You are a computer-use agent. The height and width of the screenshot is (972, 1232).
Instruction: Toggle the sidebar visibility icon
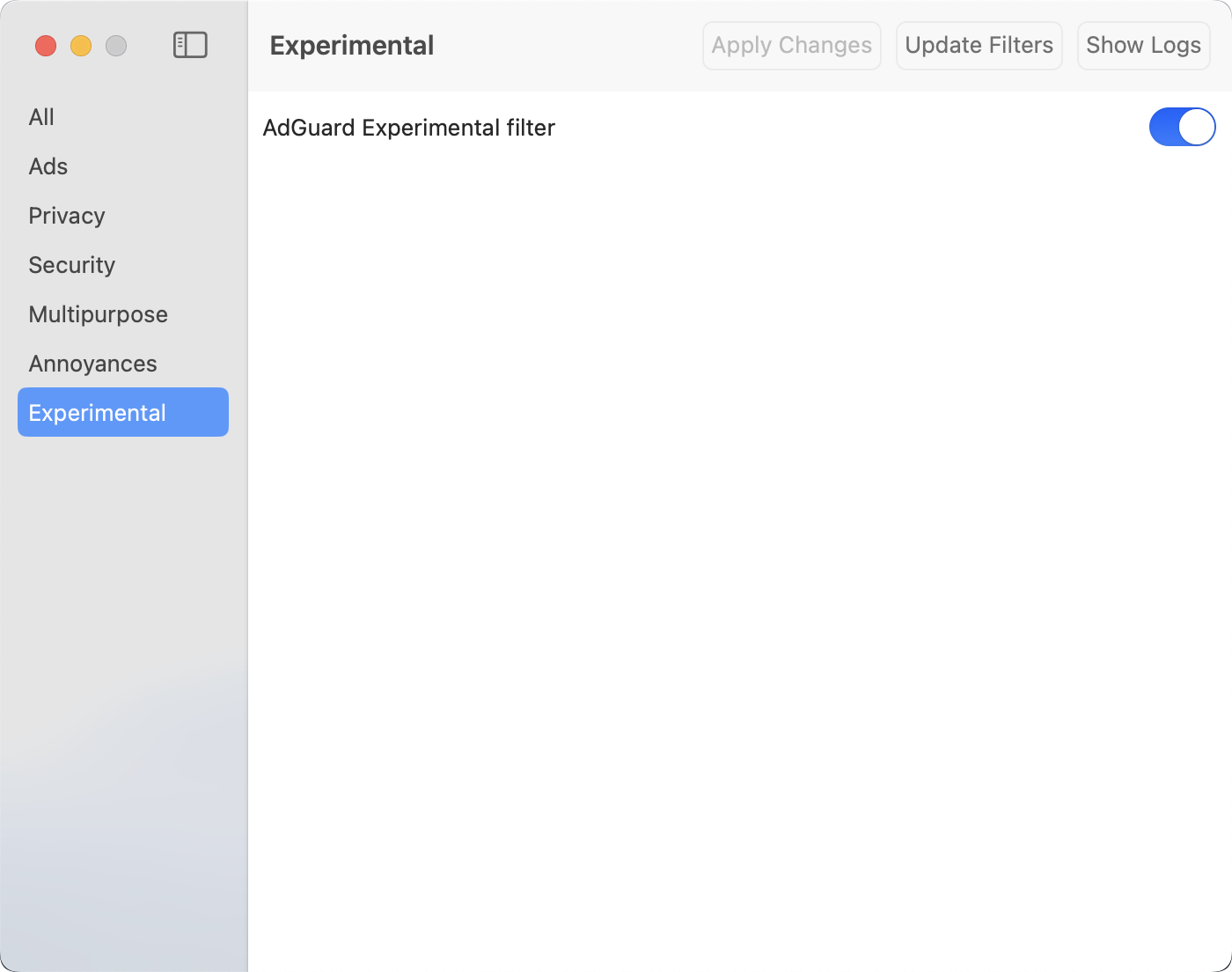[x=190, y=45]
